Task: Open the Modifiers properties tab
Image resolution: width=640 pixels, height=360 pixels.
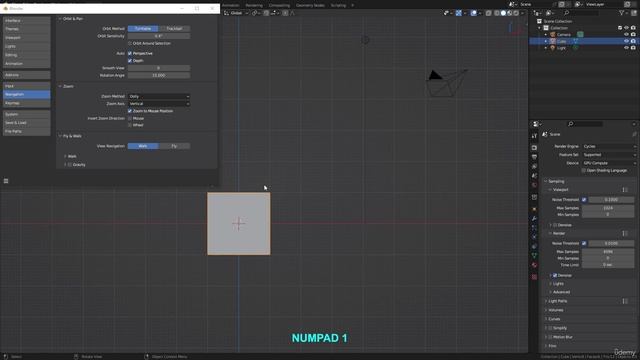Action: coord(534,219)
